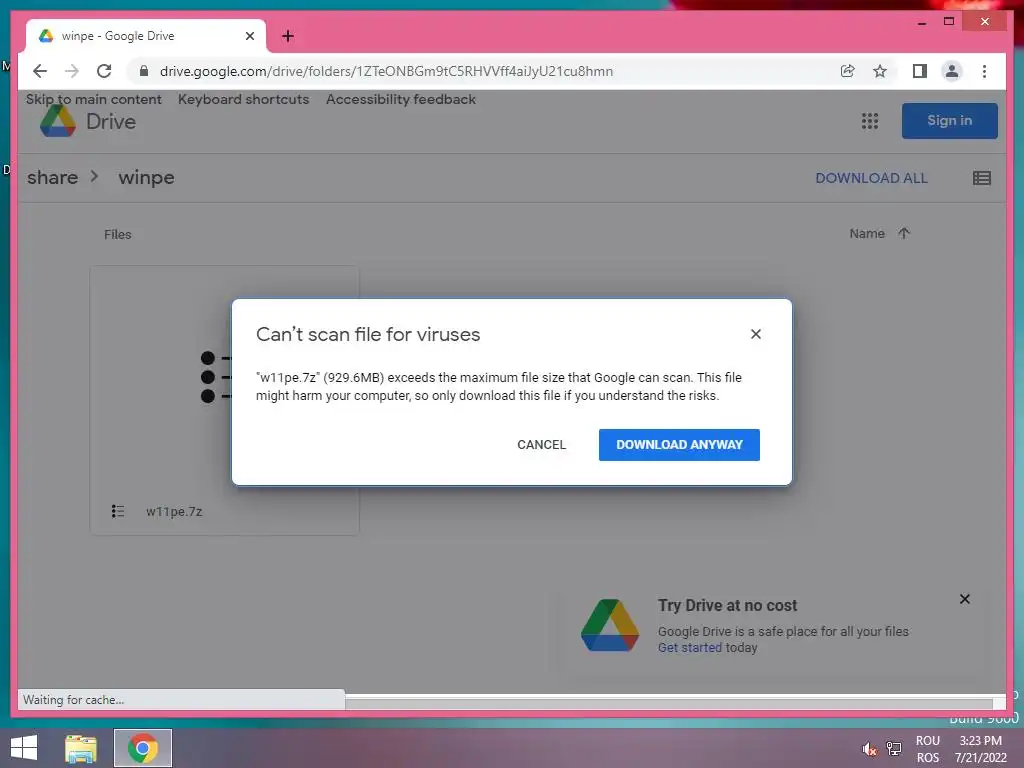1024x768 pixels.
Task: Click the Name sort column header
Action: coord(867,234)
